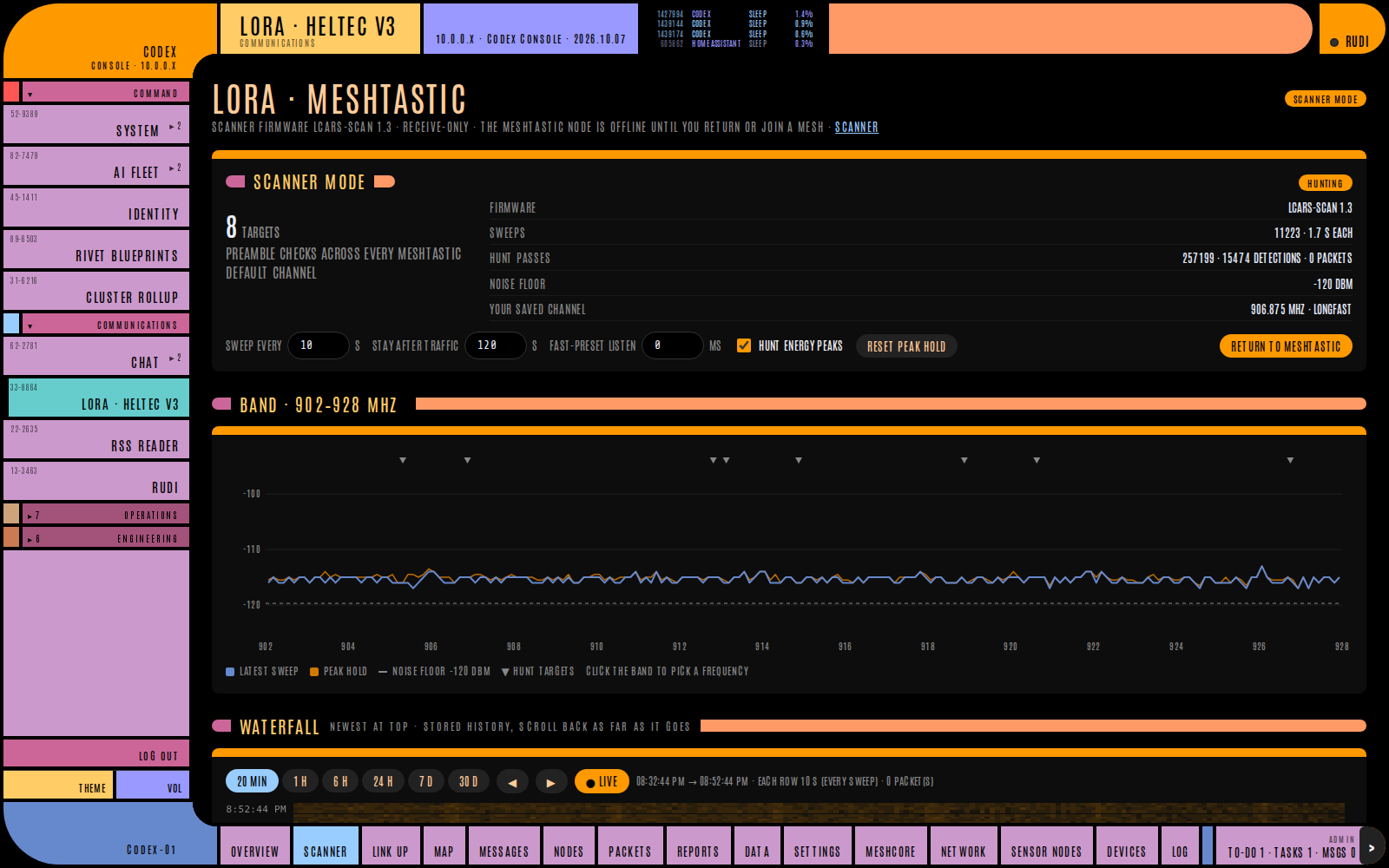
Task: Focus the Fast-Preset Listen ms field
Action: 672,345
